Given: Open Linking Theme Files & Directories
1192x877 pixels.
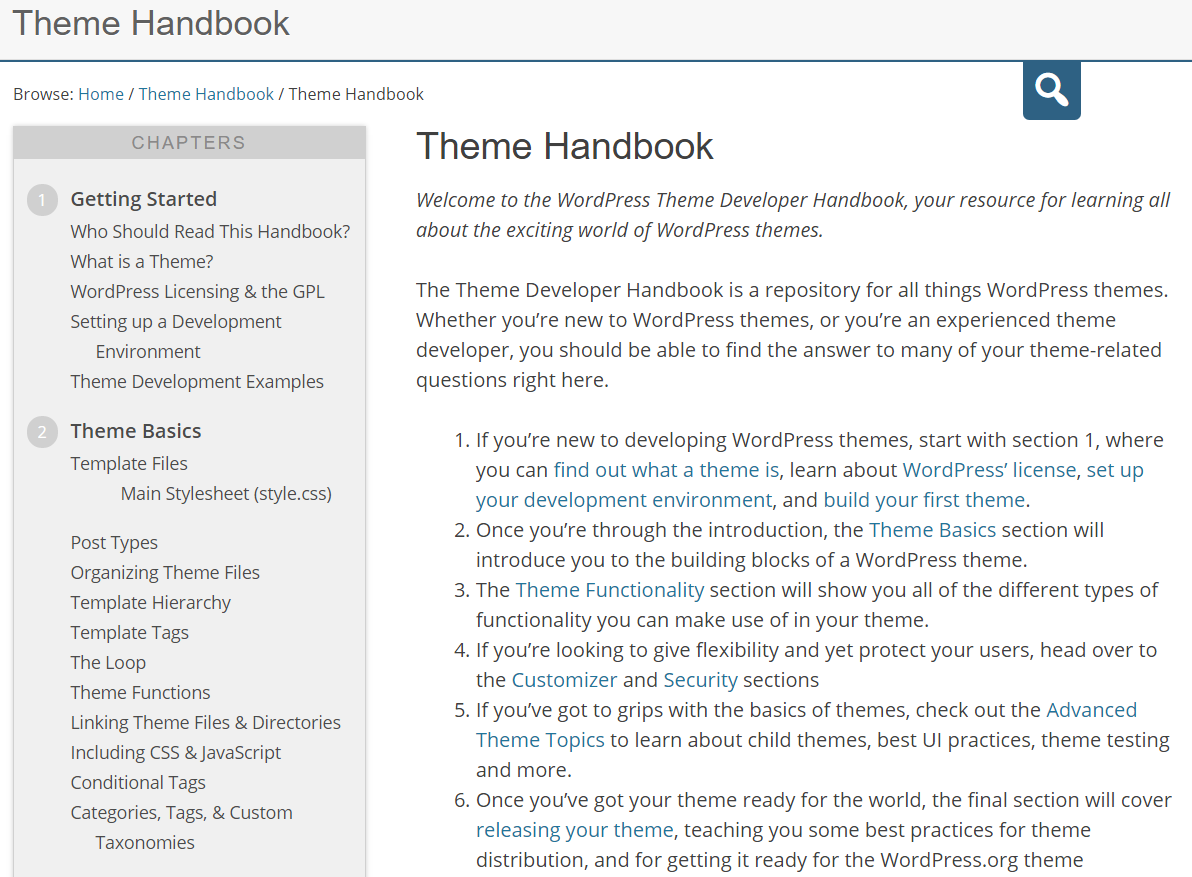Looking at the screenshot, I should (x=206, y=723).
